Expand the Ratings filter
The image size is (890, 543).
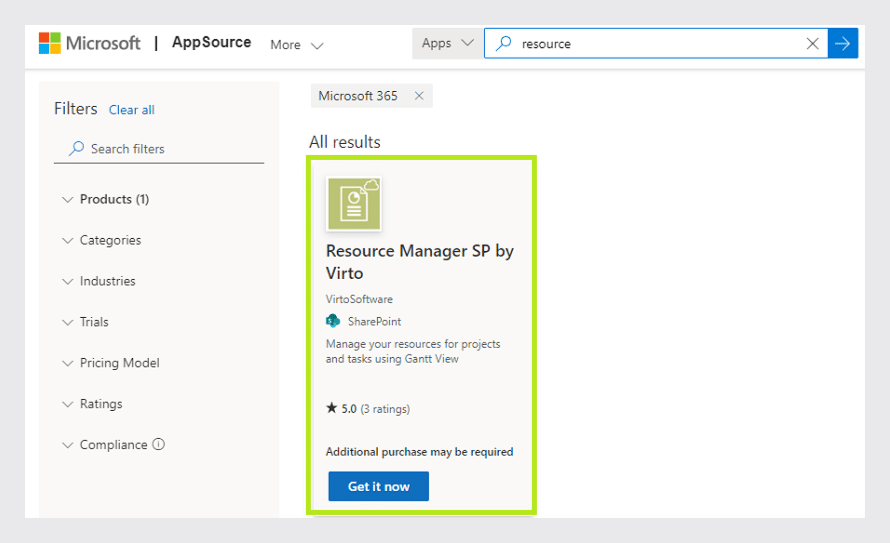(x=91, y=403)
